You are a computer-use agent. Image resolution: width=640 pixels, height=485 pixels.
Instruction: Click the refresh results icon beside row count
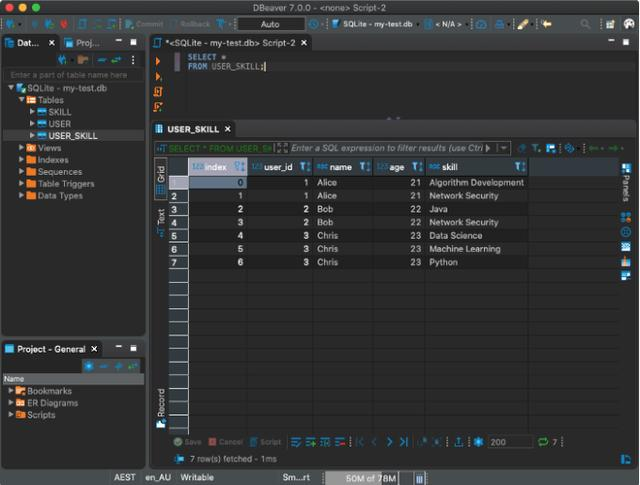[543, 441]
